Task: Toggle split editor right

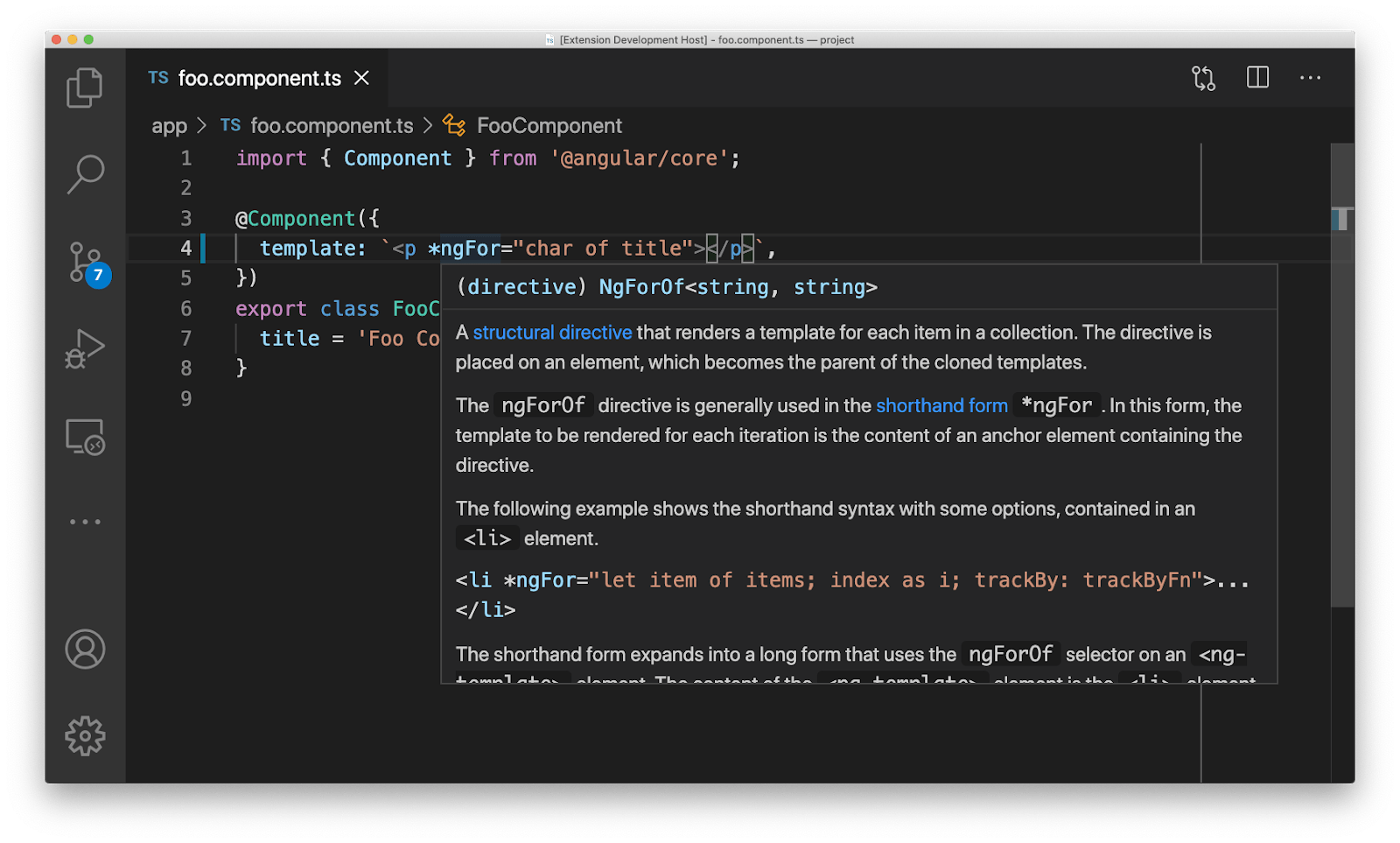Action: point(1257,78)
